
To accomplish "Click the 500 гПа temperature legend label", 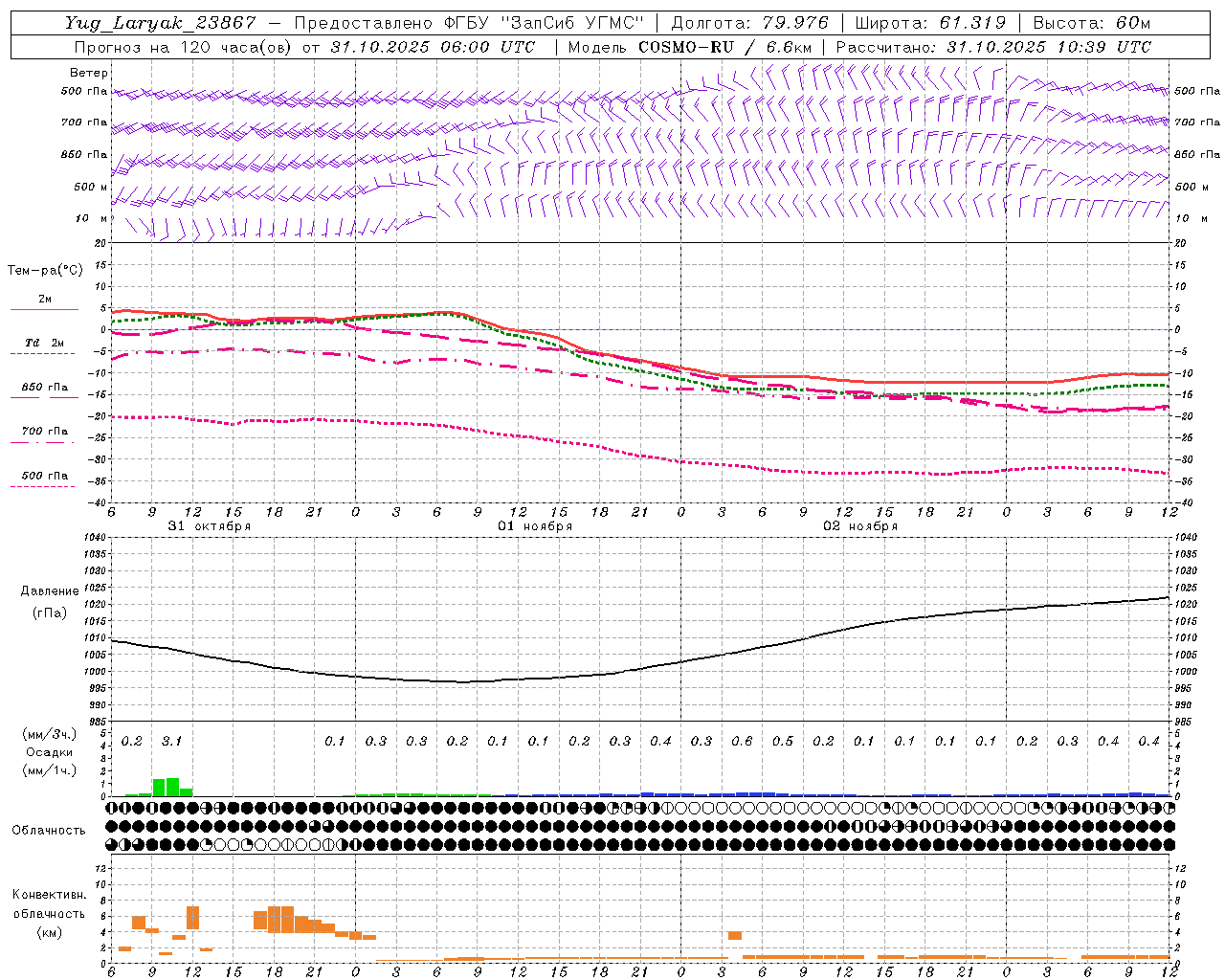I will point(45,475).
